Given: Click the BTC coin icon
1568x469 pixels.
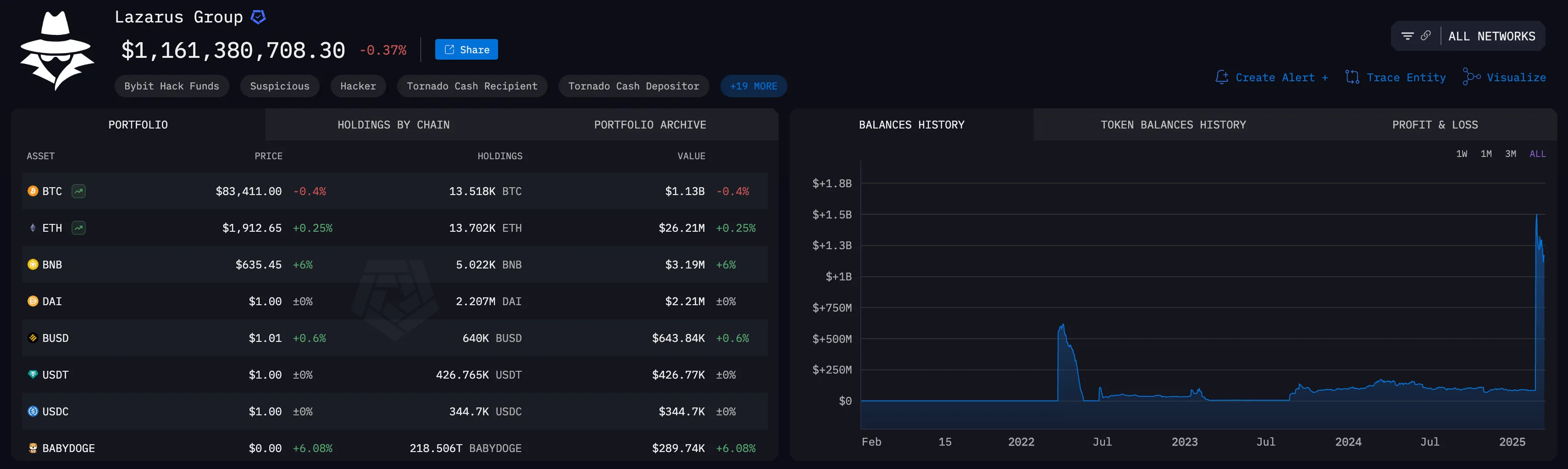Looking at the screenshot, I should click(33, 191).
